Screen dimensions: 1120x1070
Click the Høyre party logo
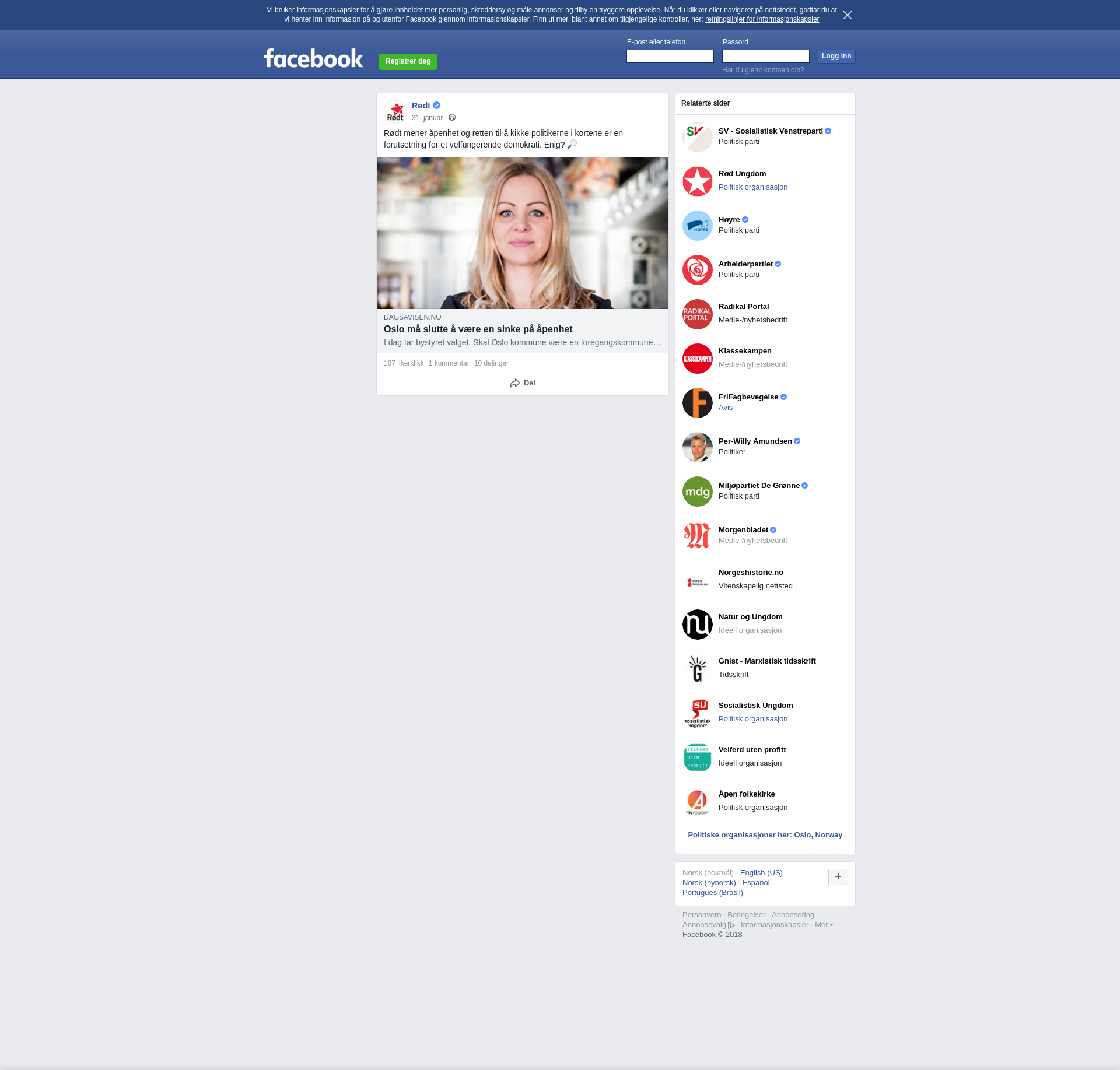(x=698, y=226)
